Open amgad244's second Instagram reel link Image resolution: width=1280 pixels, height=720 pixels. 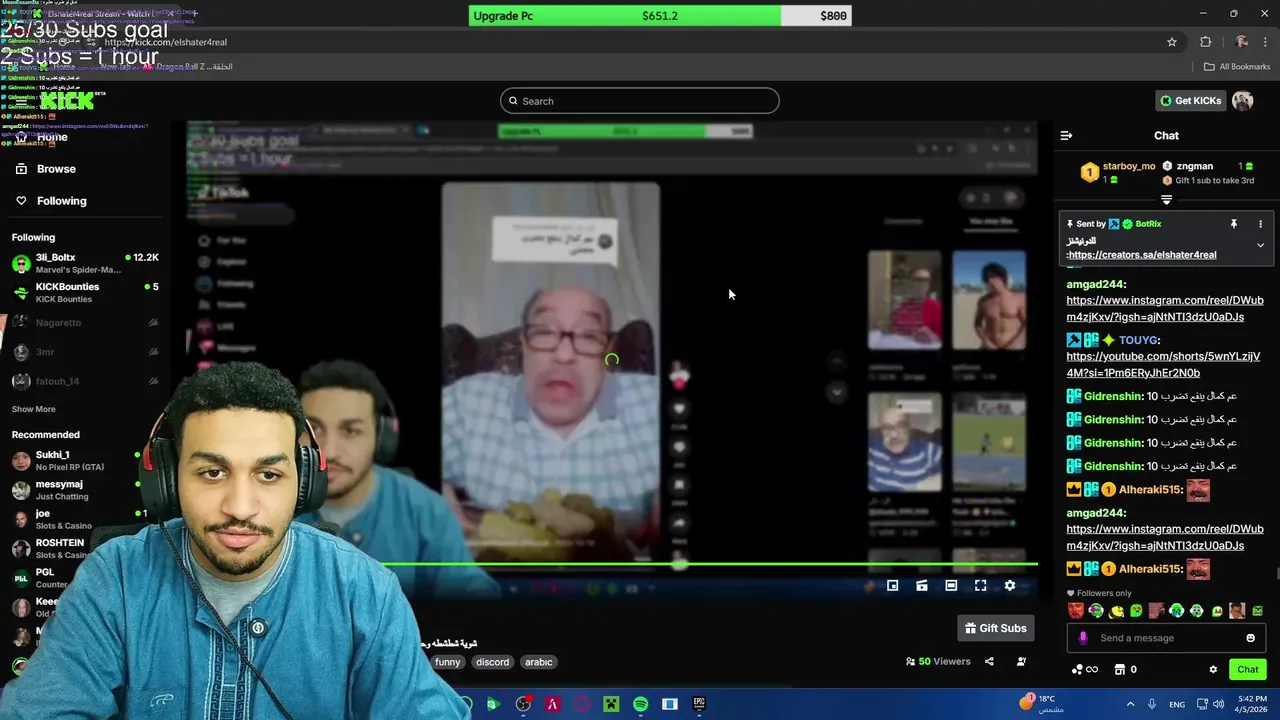pos(1165,537)
